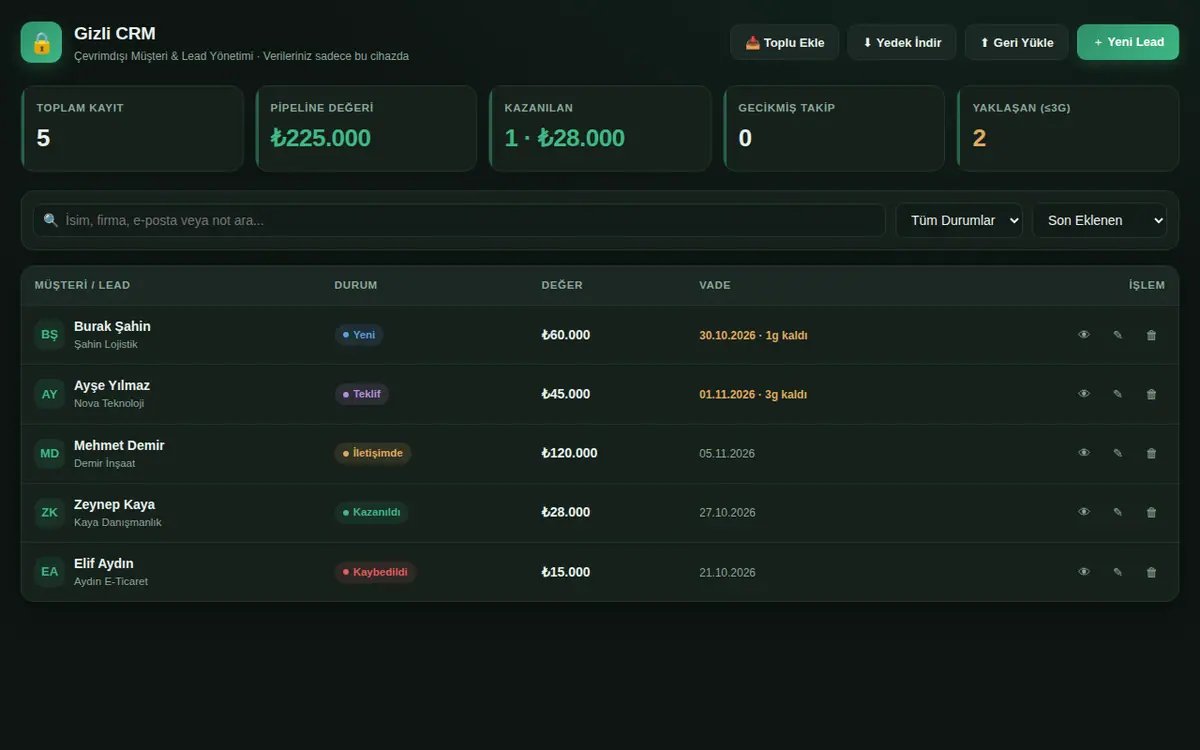Click the Kazanılan stat card

600,128
